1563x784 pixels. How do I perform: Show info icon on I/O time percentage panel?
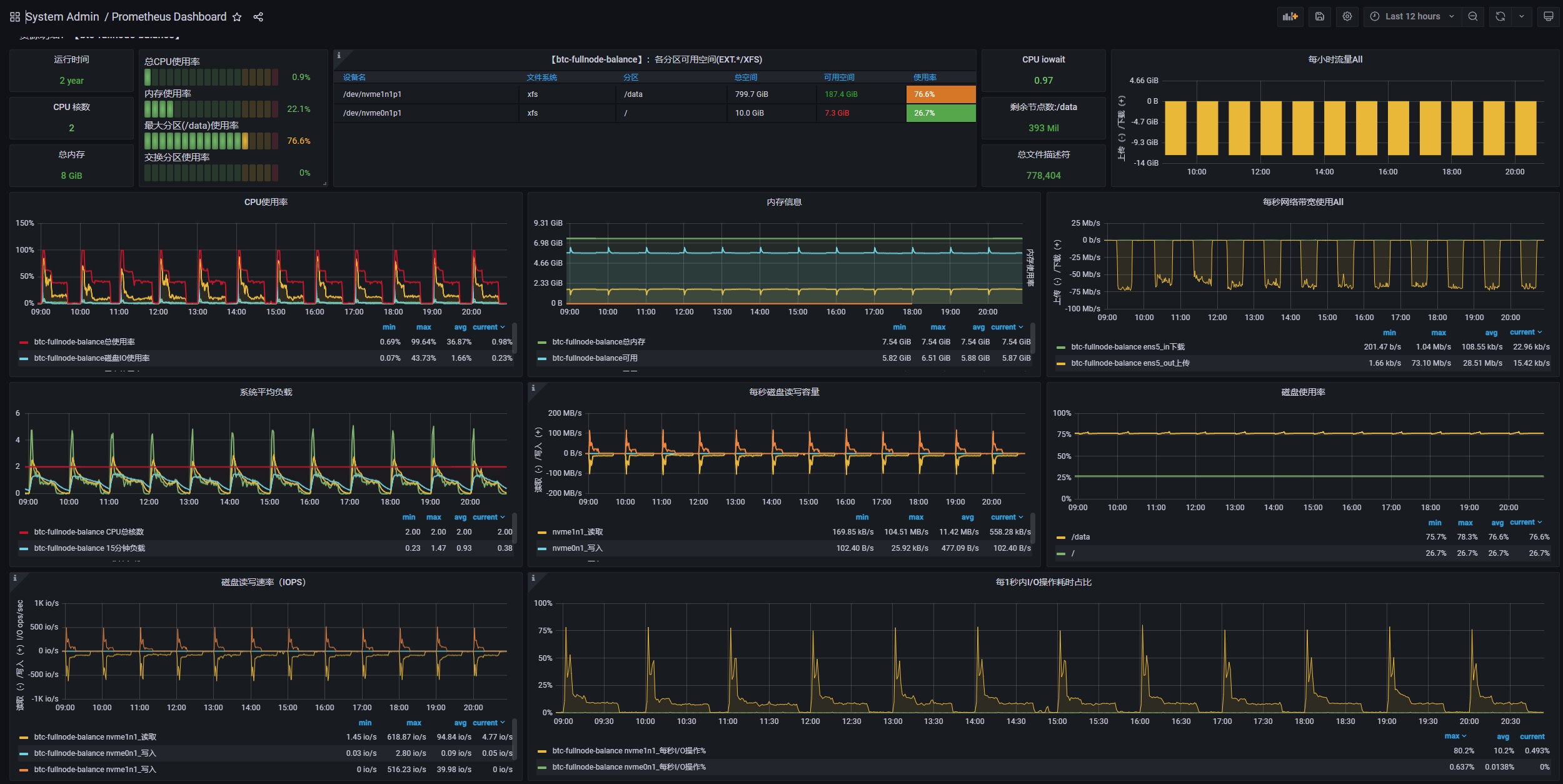(x=533, y=578)
